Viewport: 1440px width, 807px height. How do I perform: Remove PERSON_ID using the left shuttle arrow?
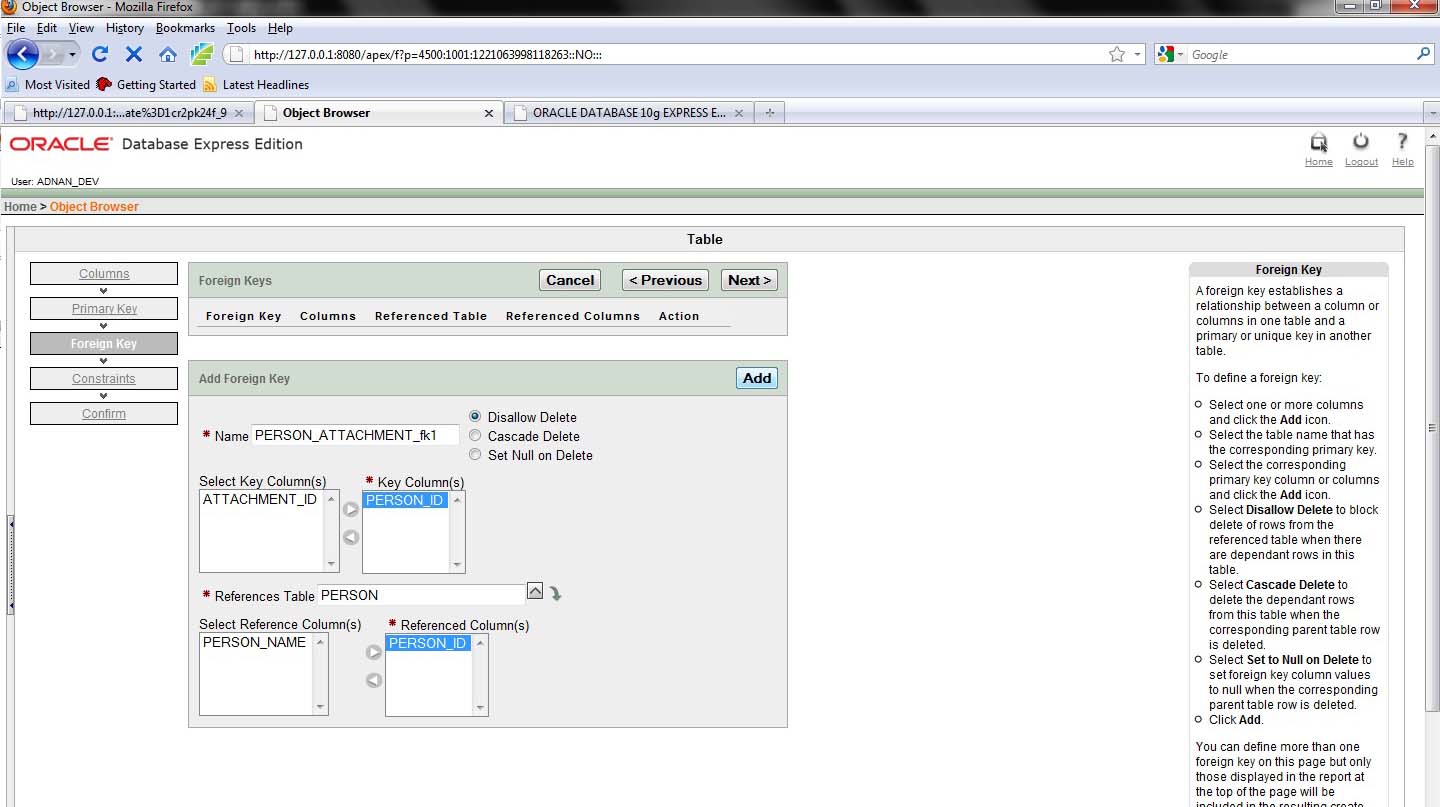[351, 538]
